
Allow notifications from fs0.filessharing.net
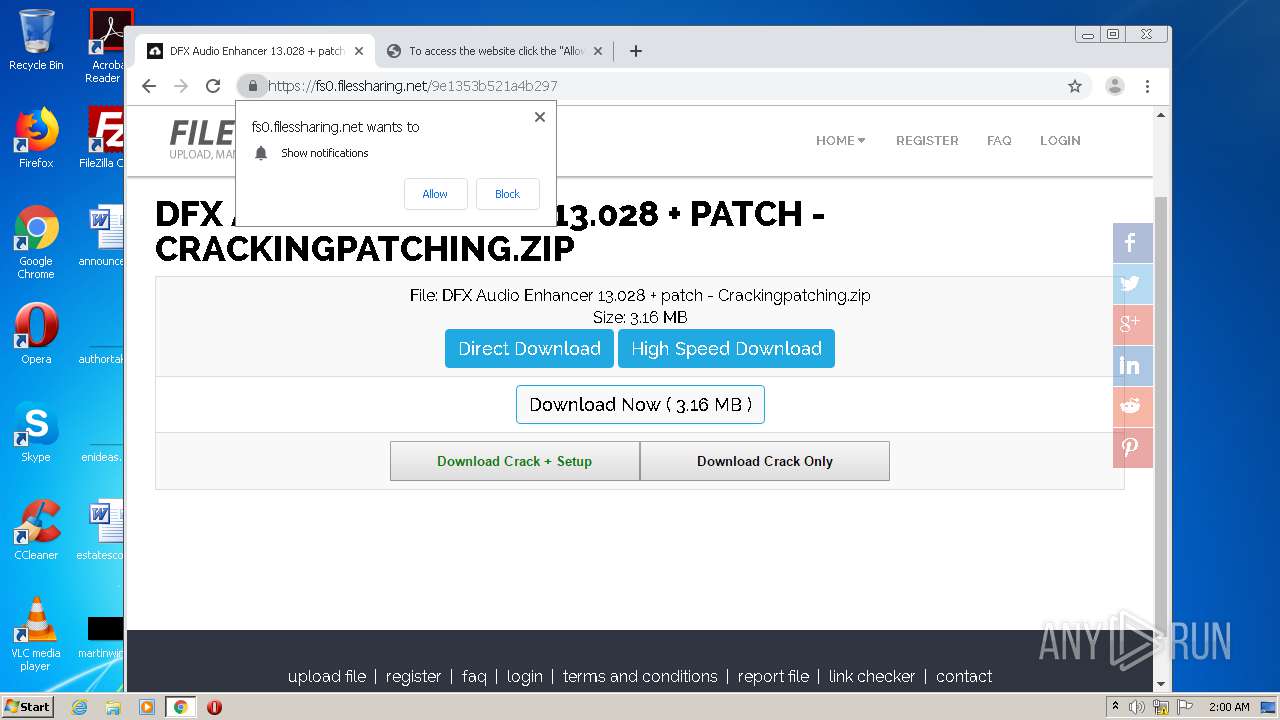(435, 194)
